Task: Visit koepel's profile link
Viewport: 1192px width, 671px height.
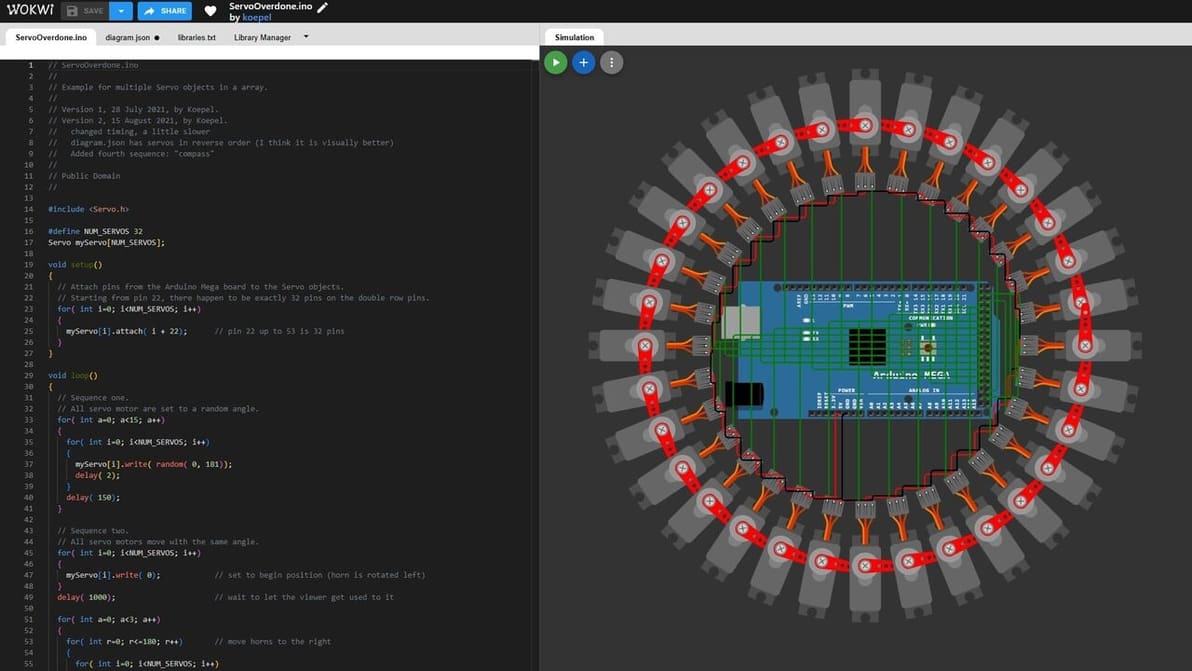Action: 257,17
